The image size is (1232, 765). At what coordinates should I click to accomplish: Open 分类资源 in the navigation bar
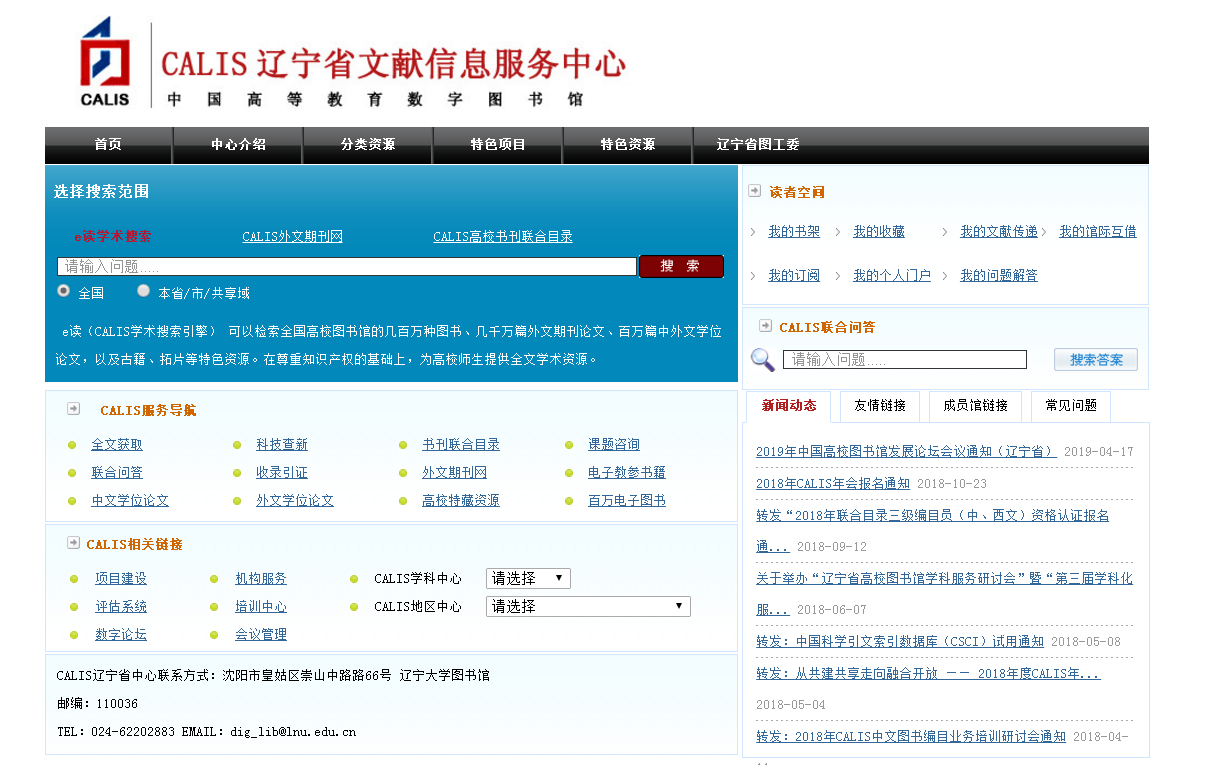pyautogui.click(x=368, y=145)
